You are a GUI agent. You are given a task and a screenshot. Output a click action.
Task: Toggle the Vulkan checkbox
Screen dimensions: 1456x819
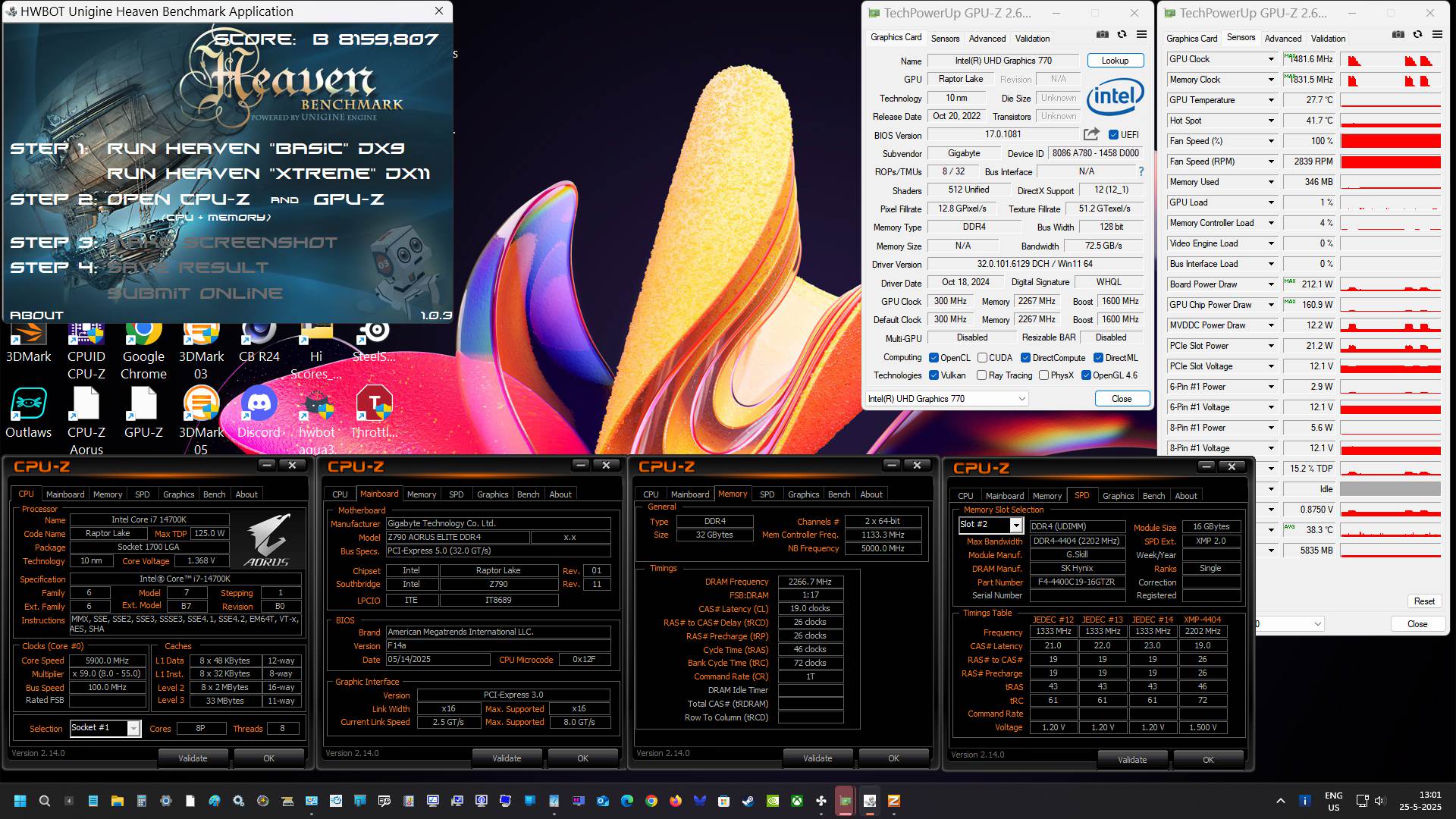click(x=934, y=375)
